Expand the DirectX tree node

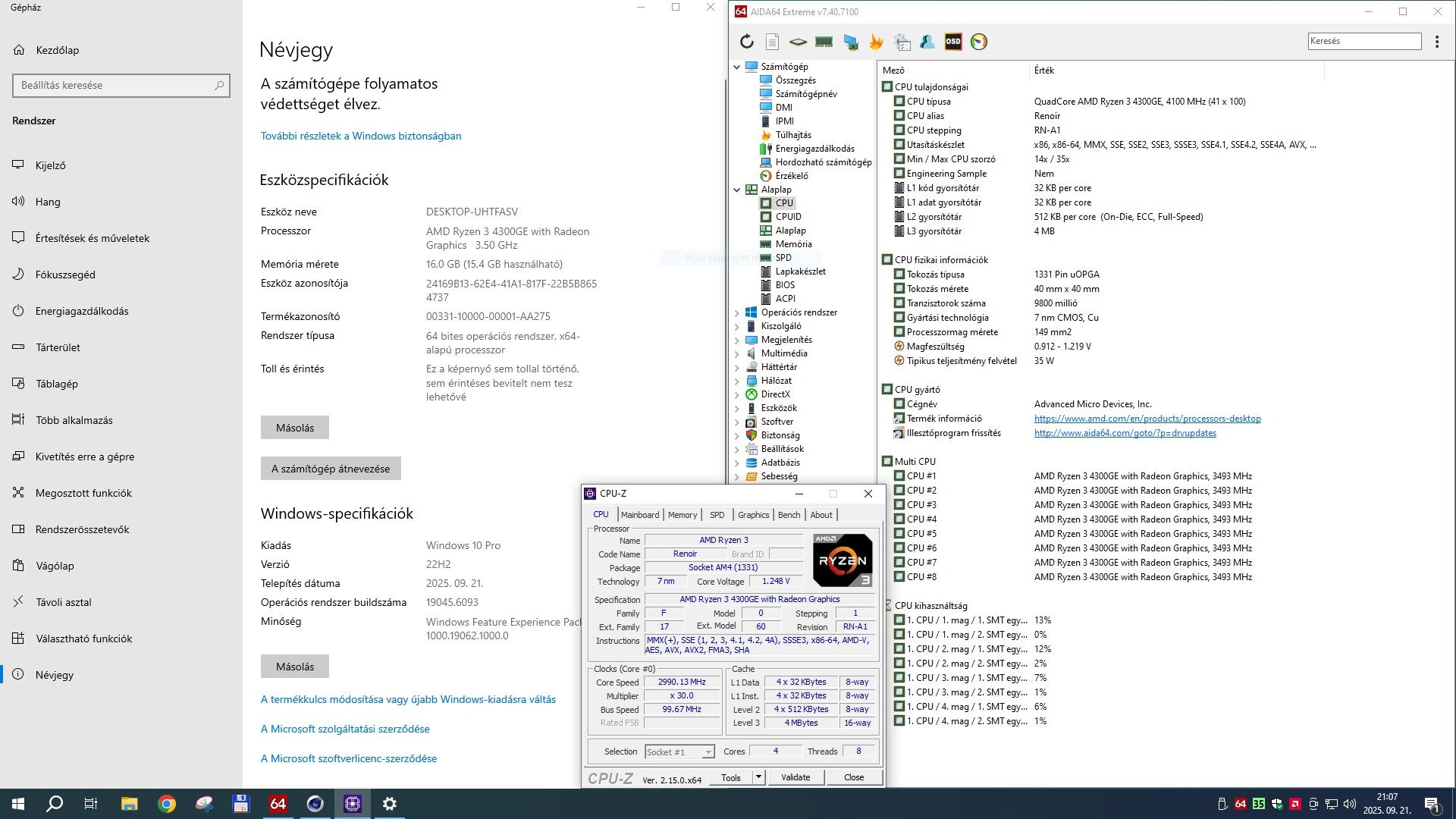tap(736, 394)
